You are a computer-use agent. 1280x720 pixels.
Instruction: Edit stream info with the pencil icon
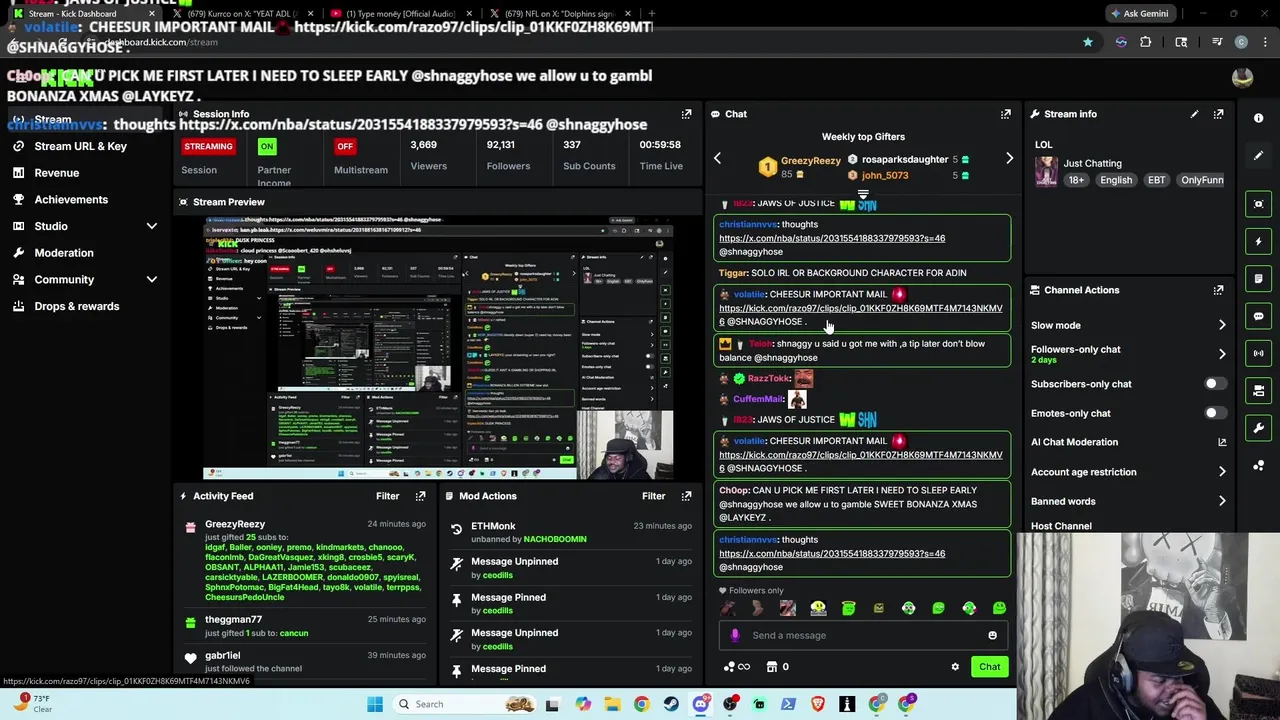1194,114
